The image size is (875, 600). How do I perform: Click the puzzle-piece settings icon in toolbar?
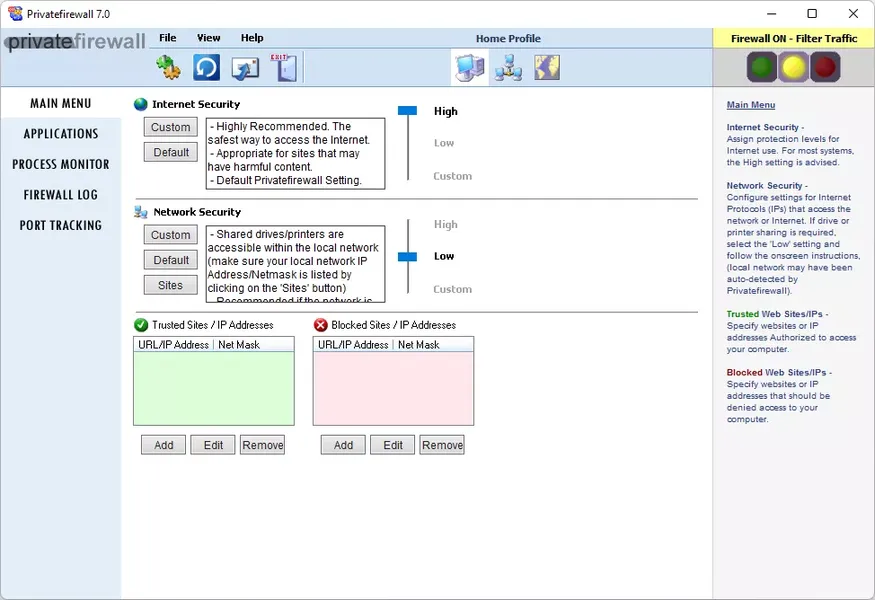(168, 68)
